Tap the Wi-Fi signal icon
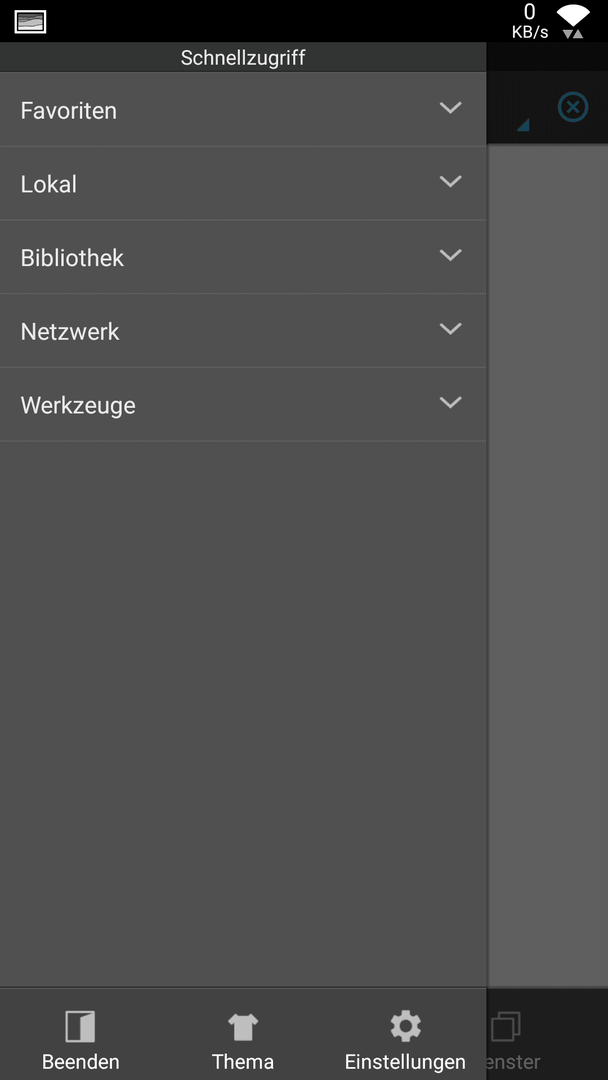The width and height of the screenshot is (608, 1080). pos(573,21)
